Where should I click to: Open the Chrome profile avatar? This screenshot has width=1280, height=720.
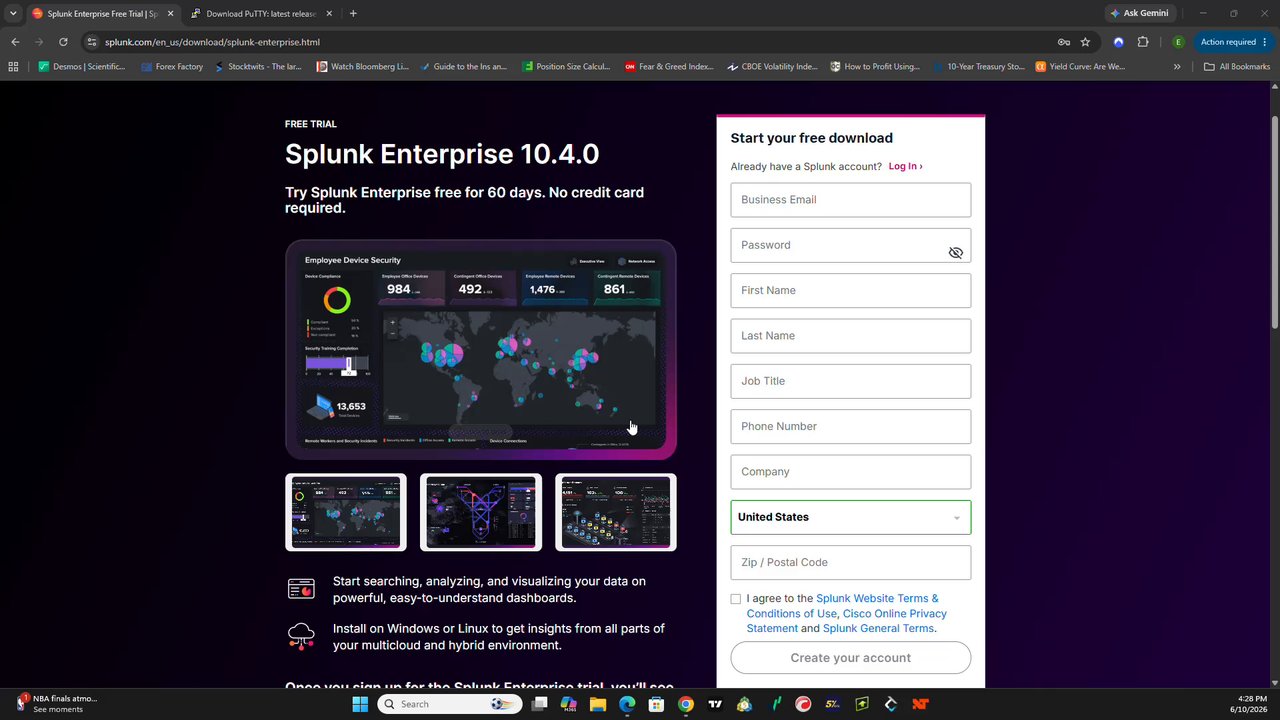point(1178,42)
